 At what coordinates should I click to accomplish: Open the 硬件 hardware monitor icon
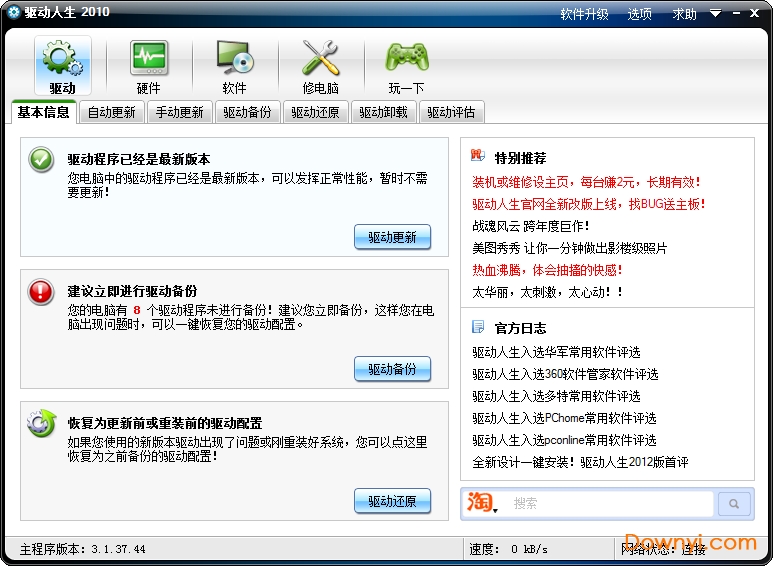point(148,60)
